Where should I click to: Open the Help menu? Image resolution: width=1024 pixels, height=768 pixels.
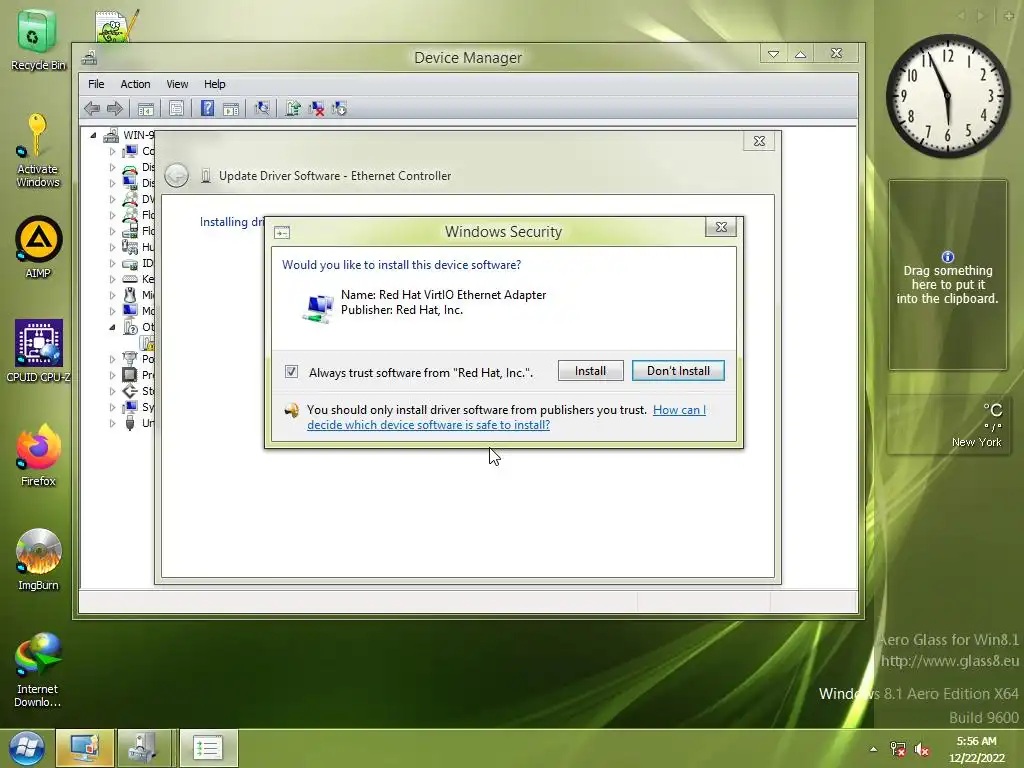[x=214, y=84]
